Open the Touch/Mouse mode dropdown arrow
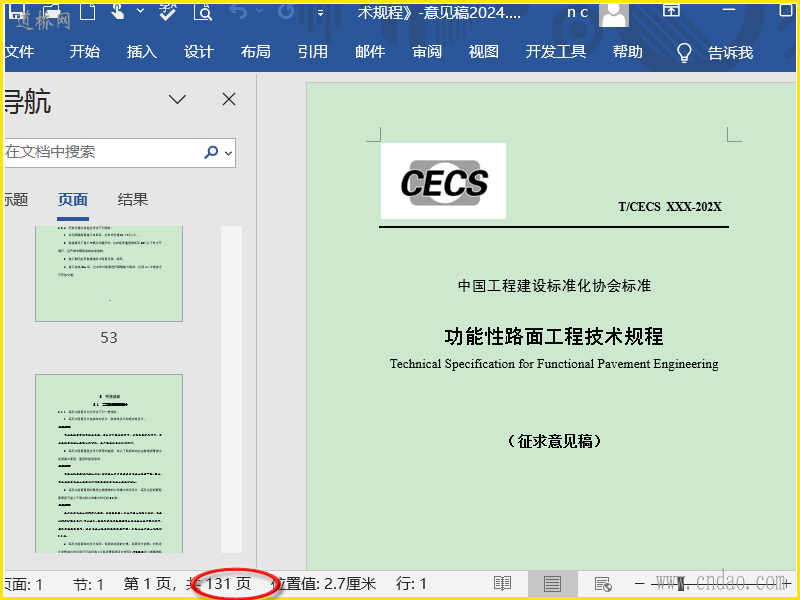This screenshot has height=600, width=800. (x=140, y=10)
